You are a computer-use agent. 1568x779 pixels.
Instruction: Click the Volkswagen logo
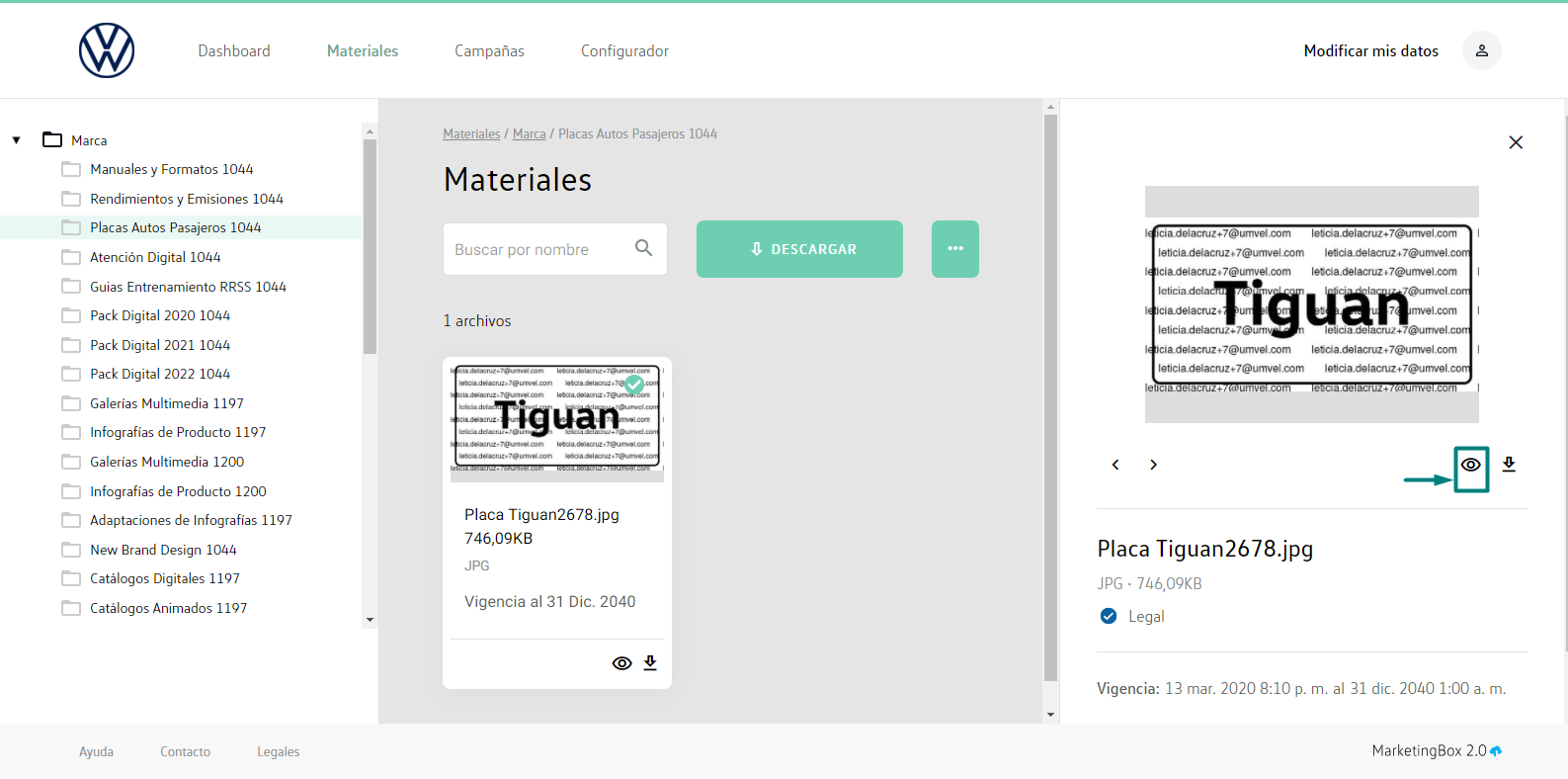point(107,50)
